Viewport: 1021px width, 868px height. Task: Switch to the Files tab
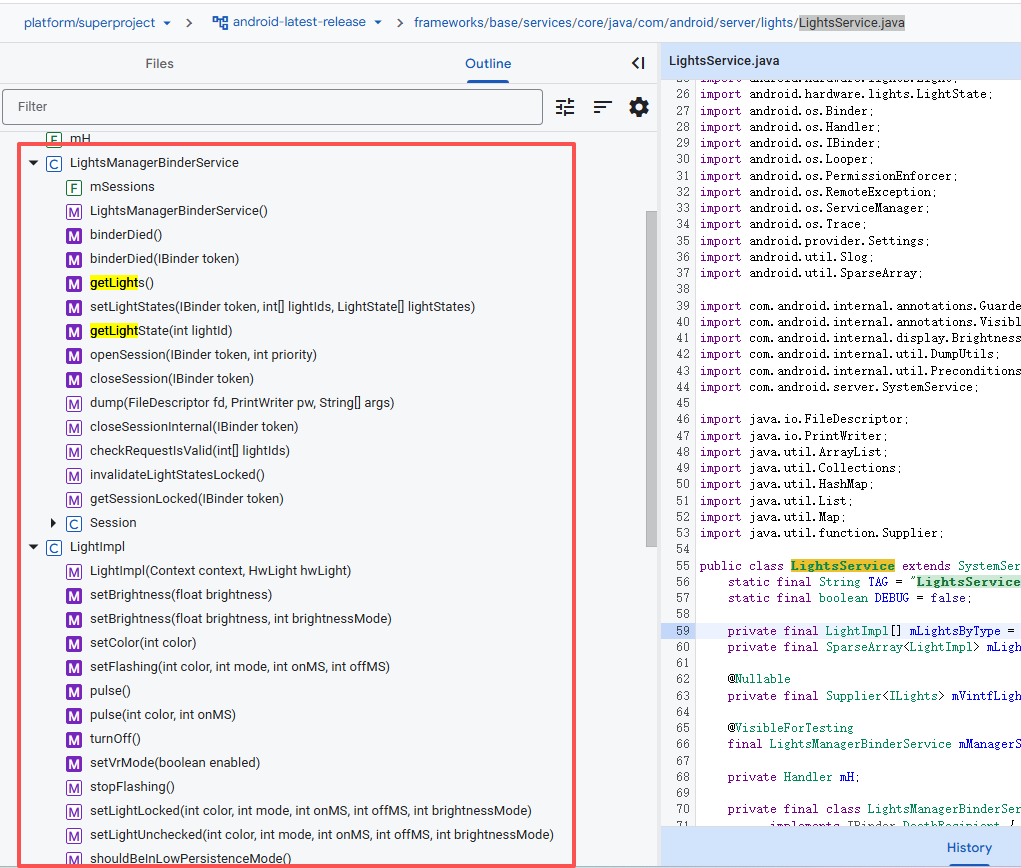[160, 63]
